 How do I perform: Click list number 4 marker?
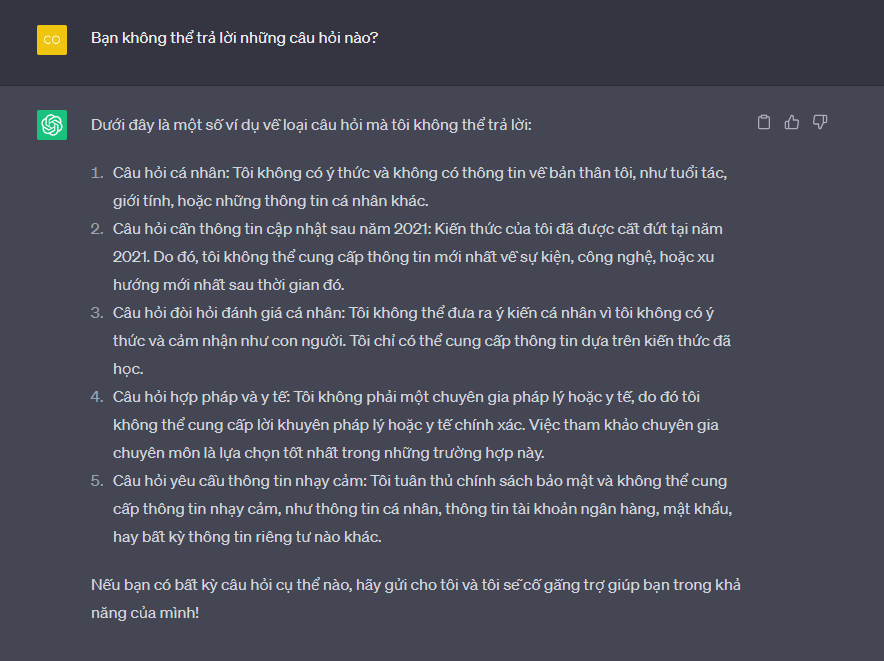click(97, 397)
